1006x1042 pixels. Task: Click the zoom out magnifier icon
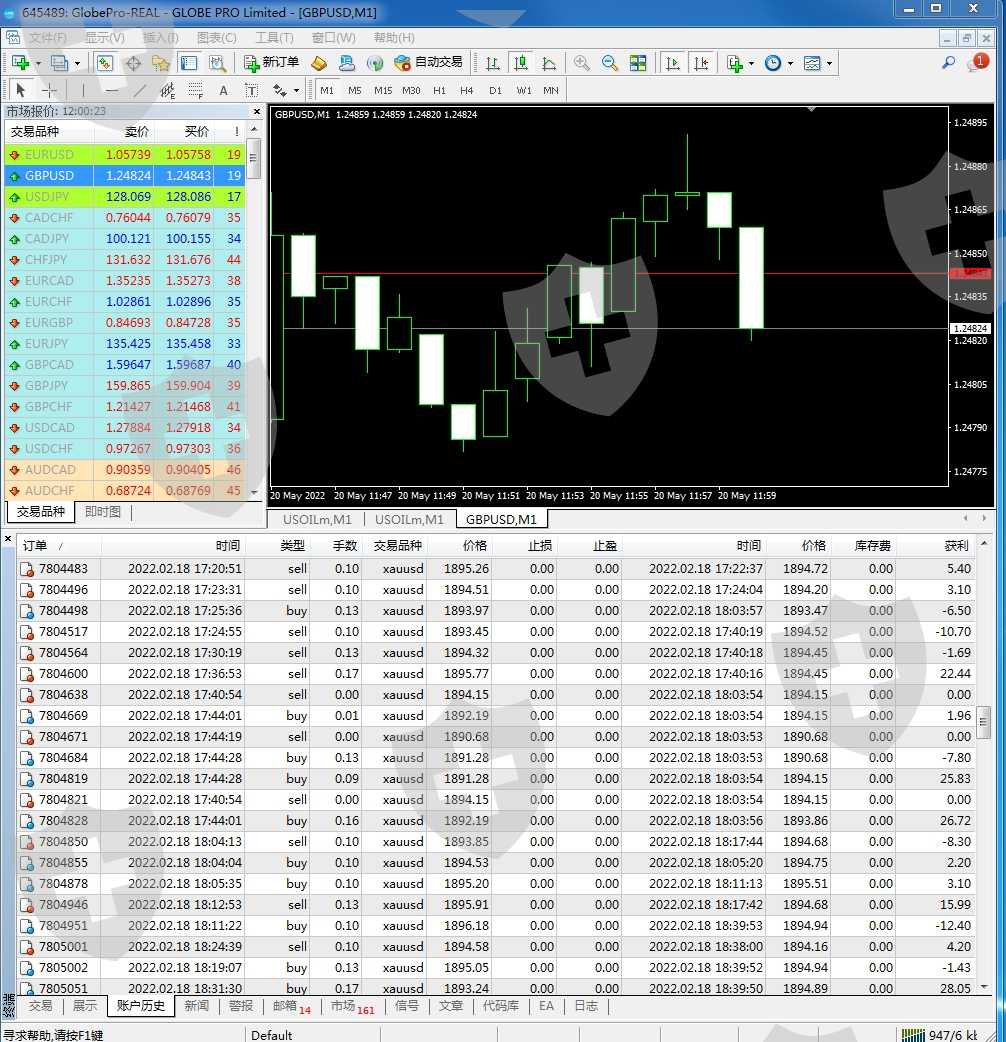pyautogui.click(x=609, y=63)
